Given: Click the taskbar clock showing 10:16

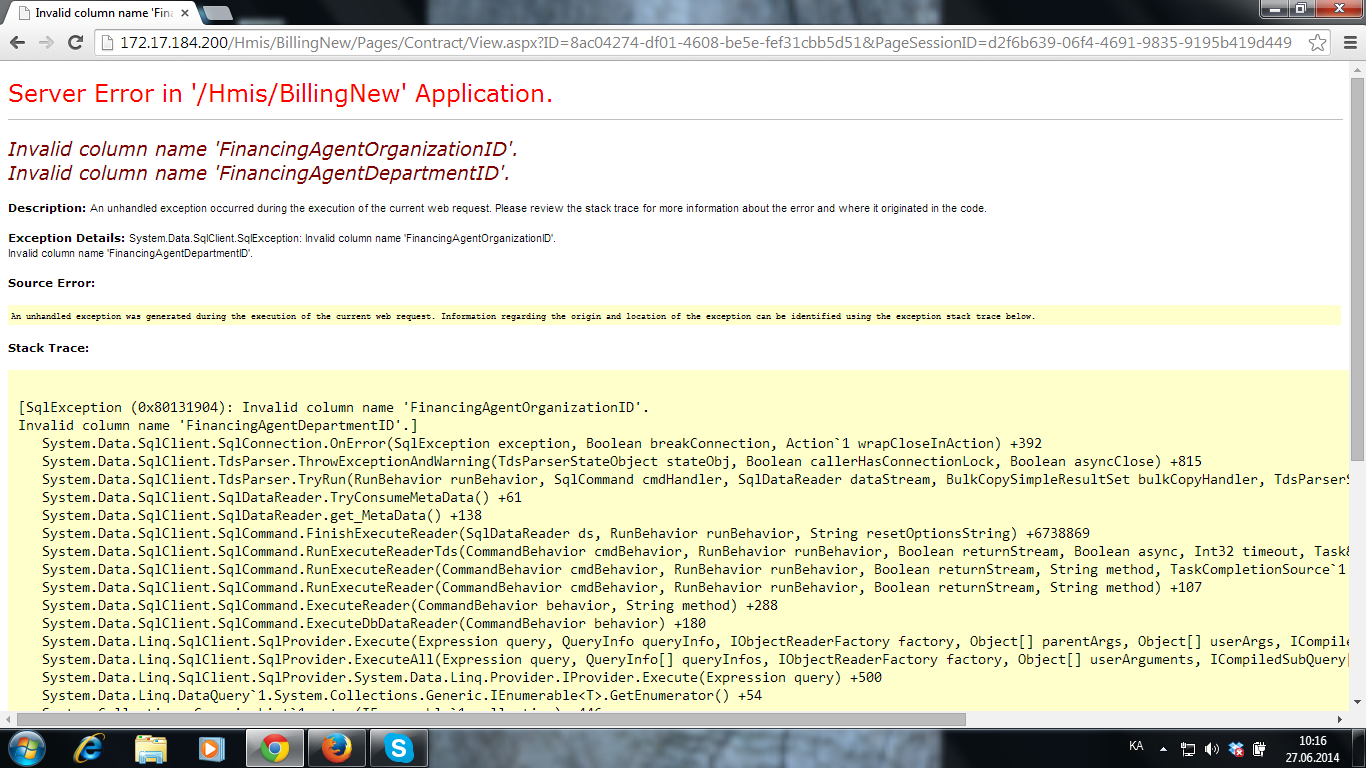Looking at the screenshot, I should [1312, 748].
